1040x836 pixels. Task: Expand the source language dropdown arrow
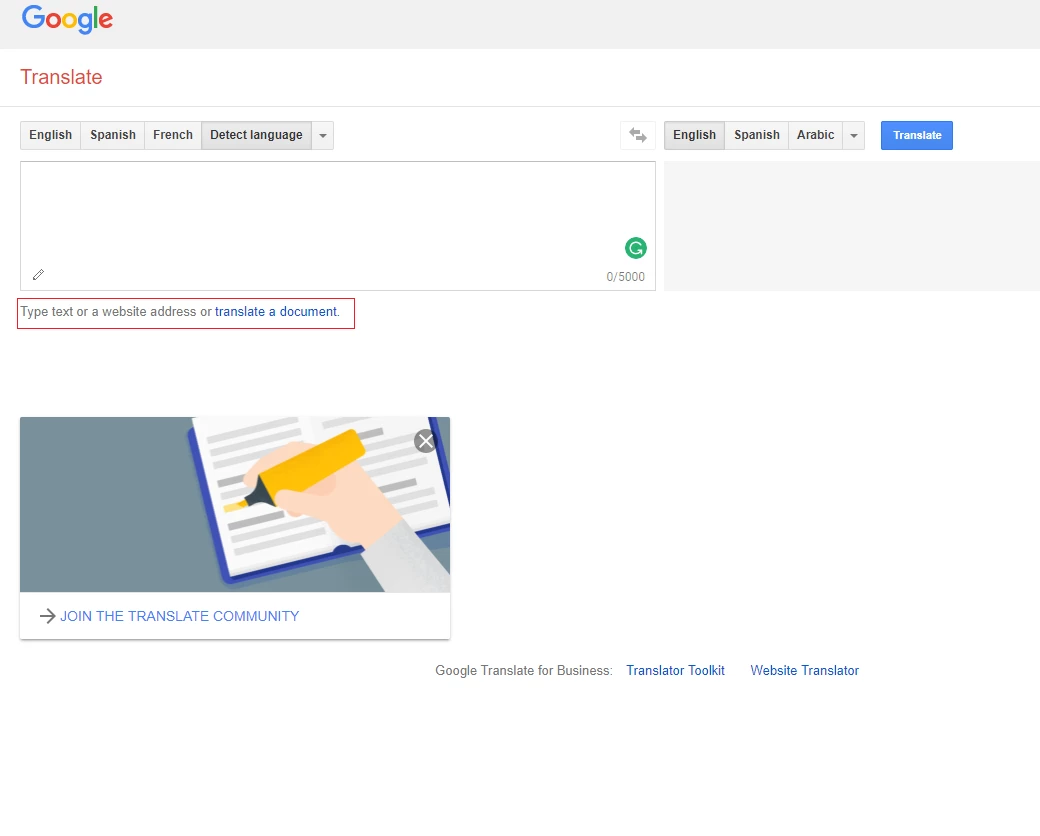click(323, 135)
